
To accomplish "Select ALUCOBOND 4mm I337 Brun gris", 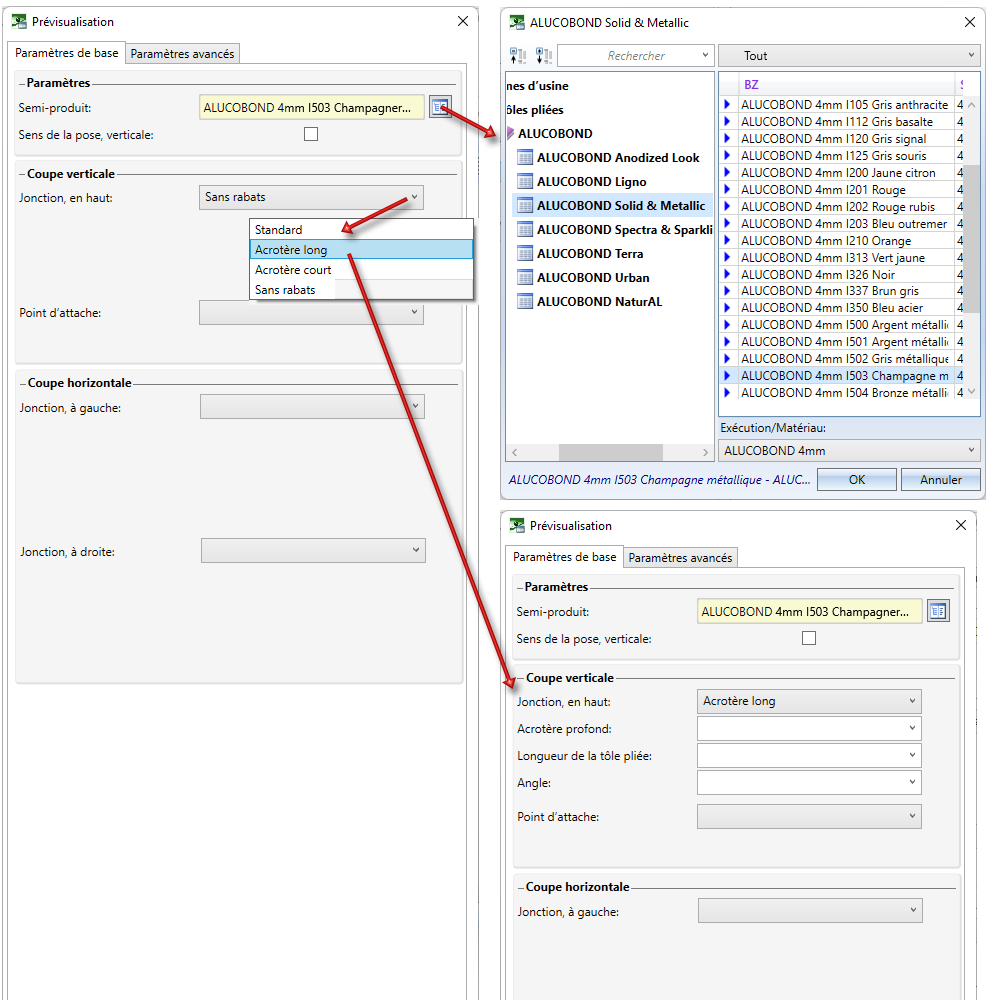I will point(830,291).
